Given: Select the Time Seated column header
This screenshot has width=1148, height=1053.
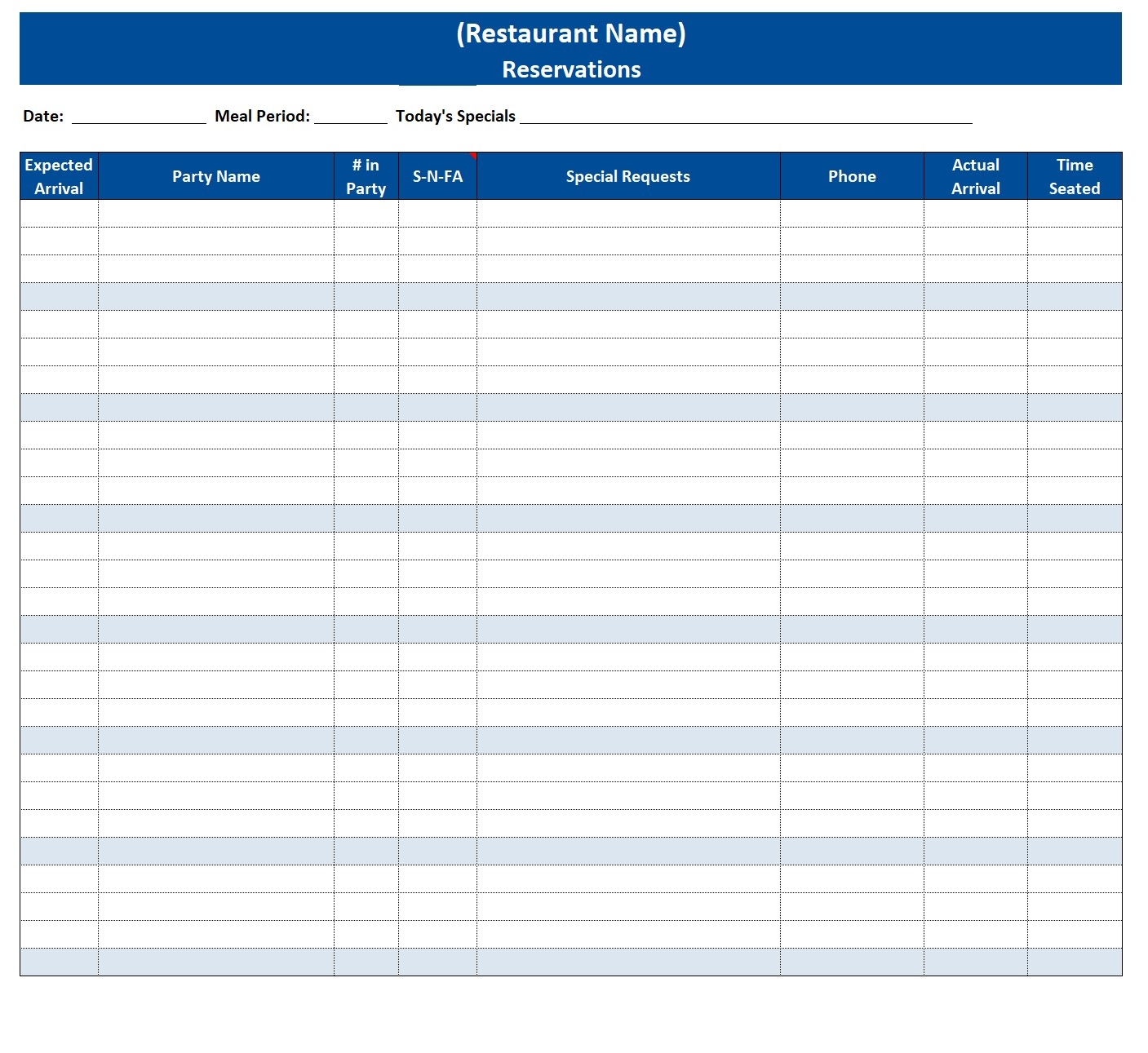Looking at the screenshot, I should [x=1075, y=175].
